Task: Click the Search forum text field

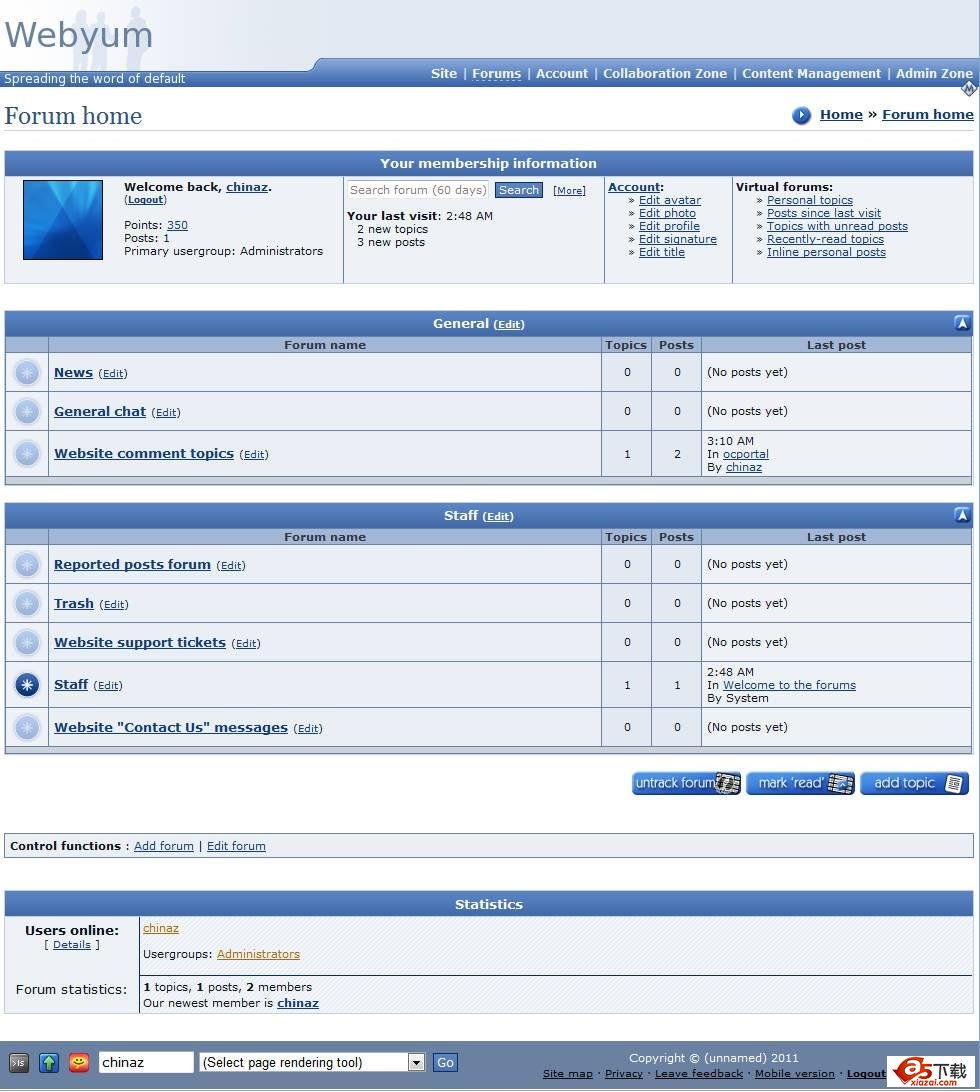Action: point(419,190)
